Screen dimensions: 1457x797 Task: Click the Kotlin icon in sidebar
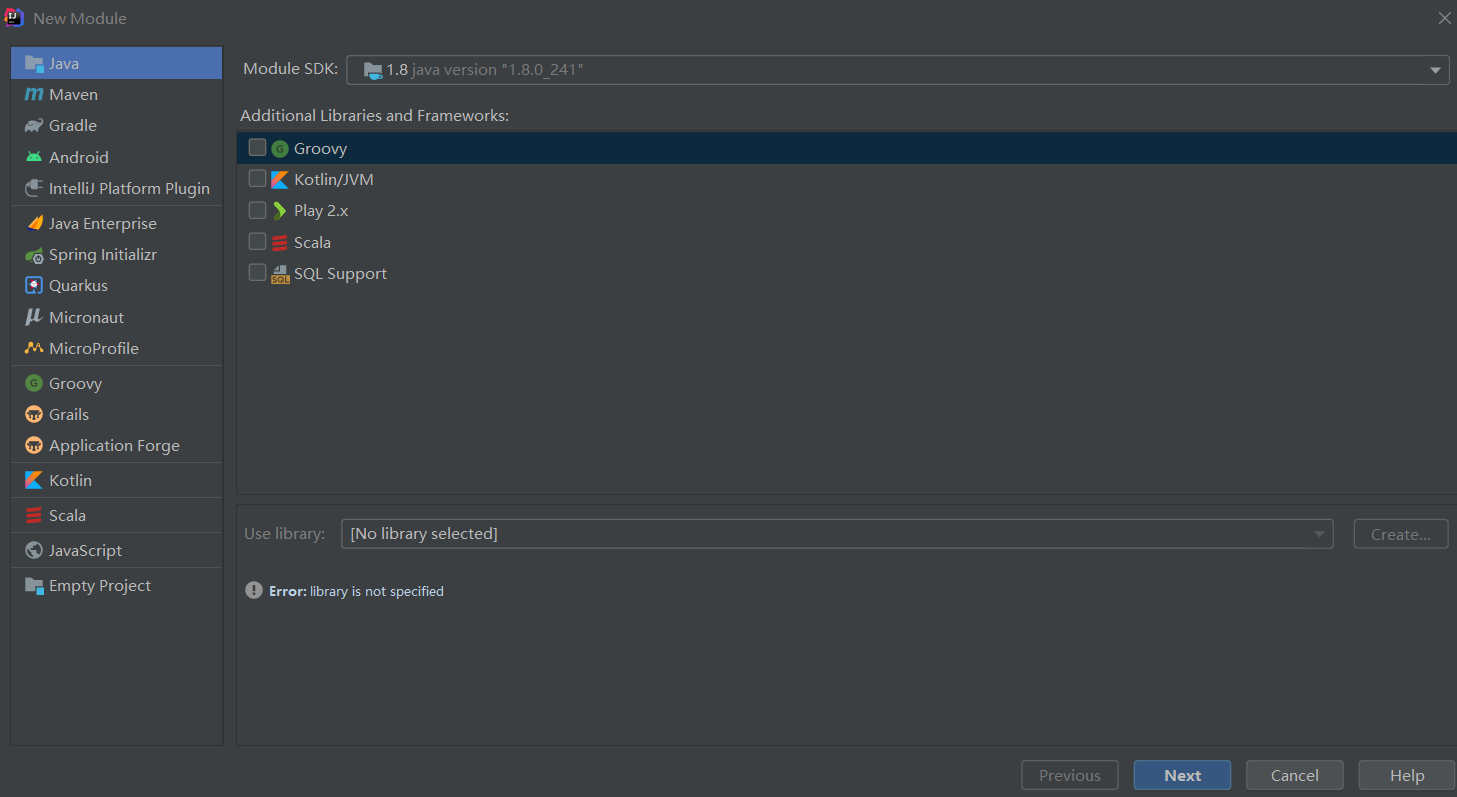[x=34, y=480]
